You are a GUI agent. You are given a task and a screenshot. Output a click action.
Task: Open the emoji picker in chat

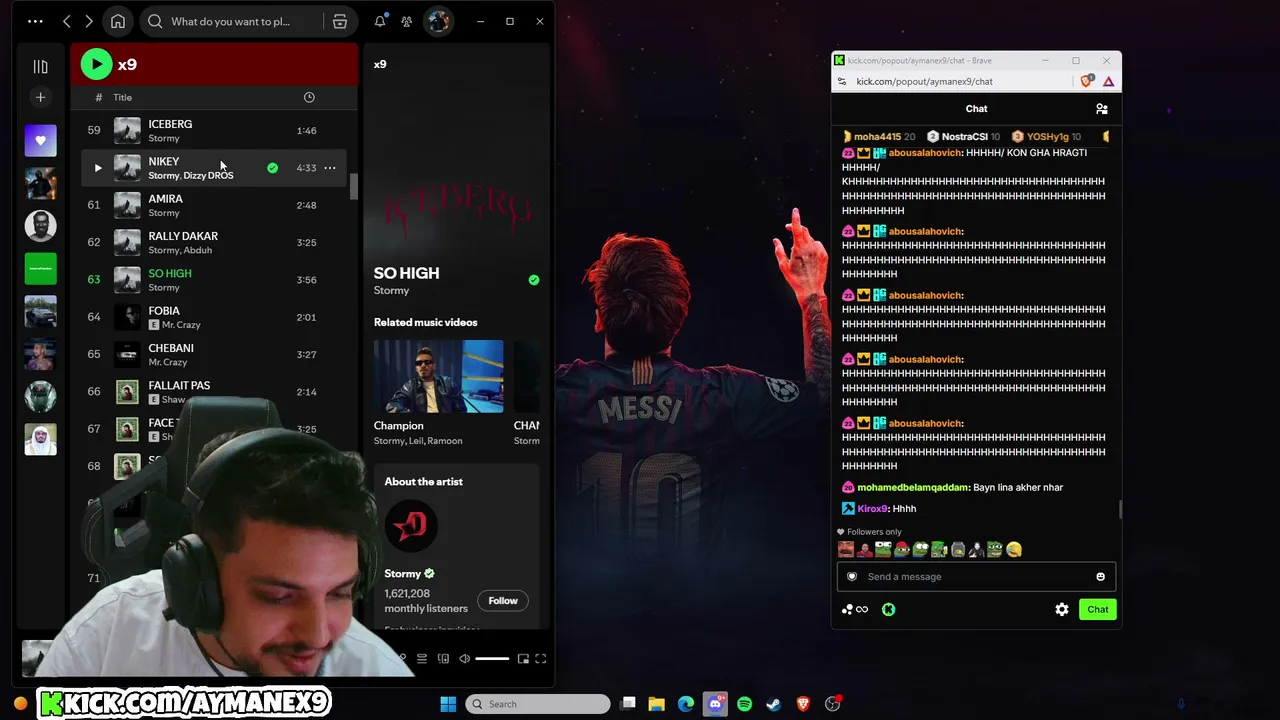pos(1101,577)
